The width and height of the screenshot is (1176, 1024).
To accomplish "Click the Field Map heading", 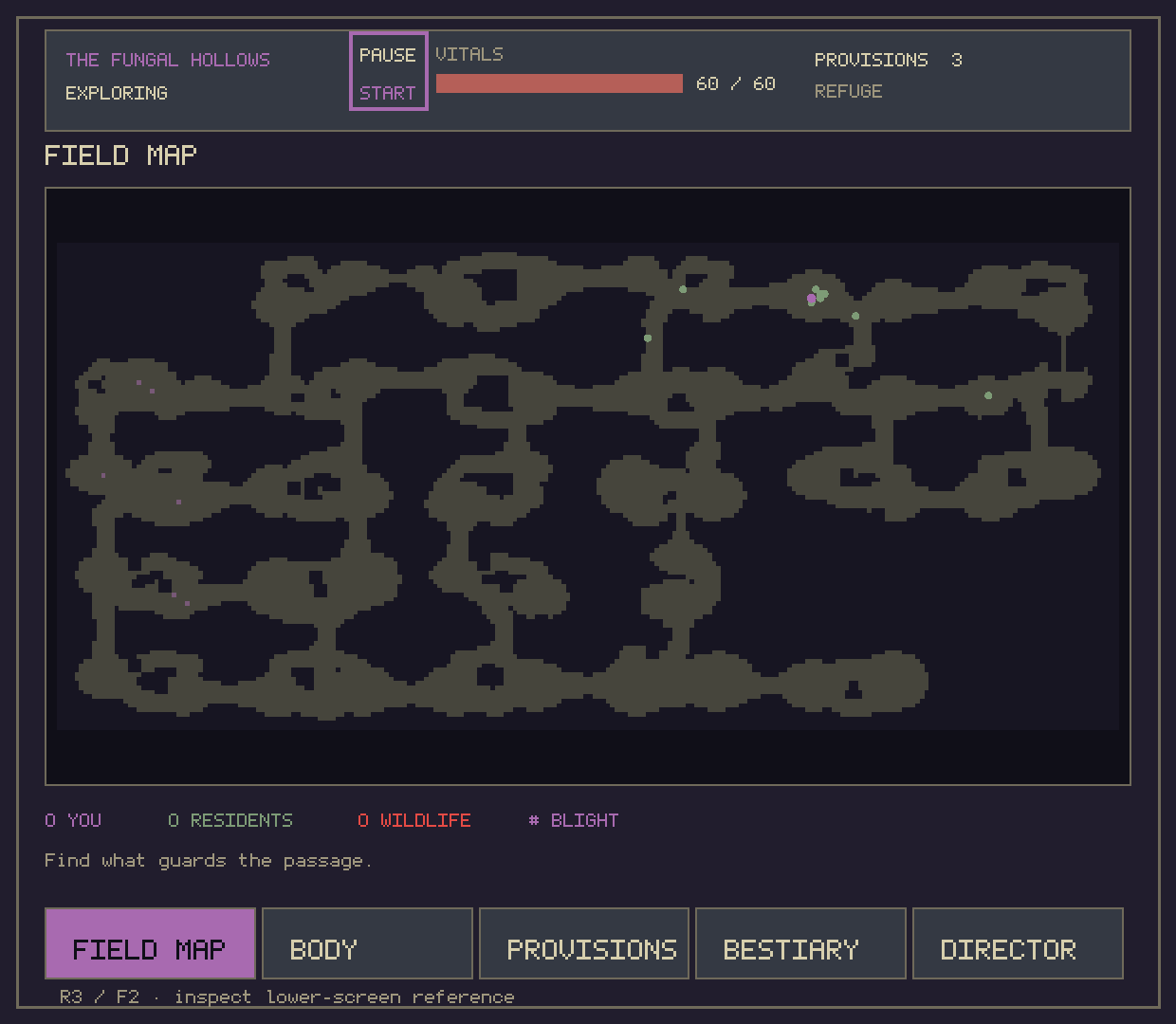I will pos(120,155).
